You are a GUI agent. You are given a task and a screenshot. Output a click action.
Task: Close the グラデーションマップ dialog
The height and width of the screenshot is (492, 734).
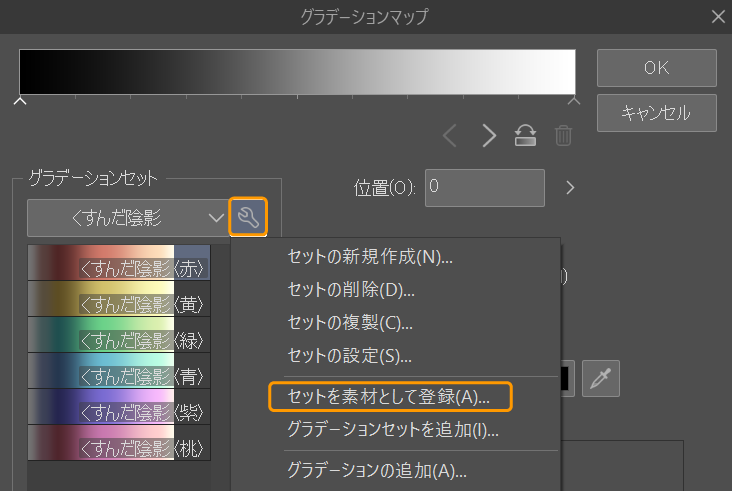coord(718,17)
